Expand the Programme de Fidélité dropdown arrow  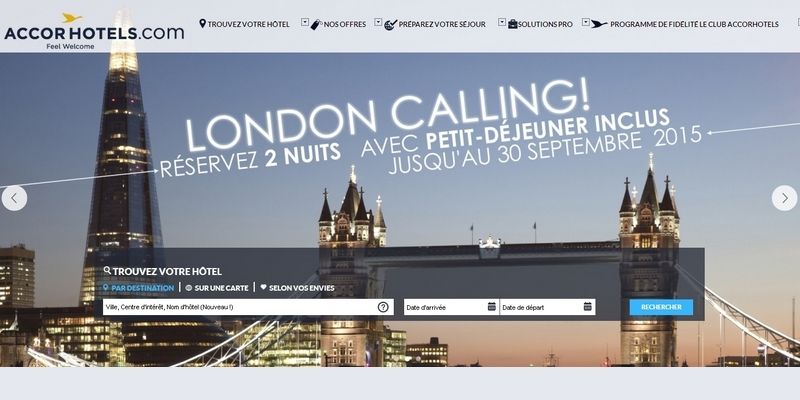586,22
